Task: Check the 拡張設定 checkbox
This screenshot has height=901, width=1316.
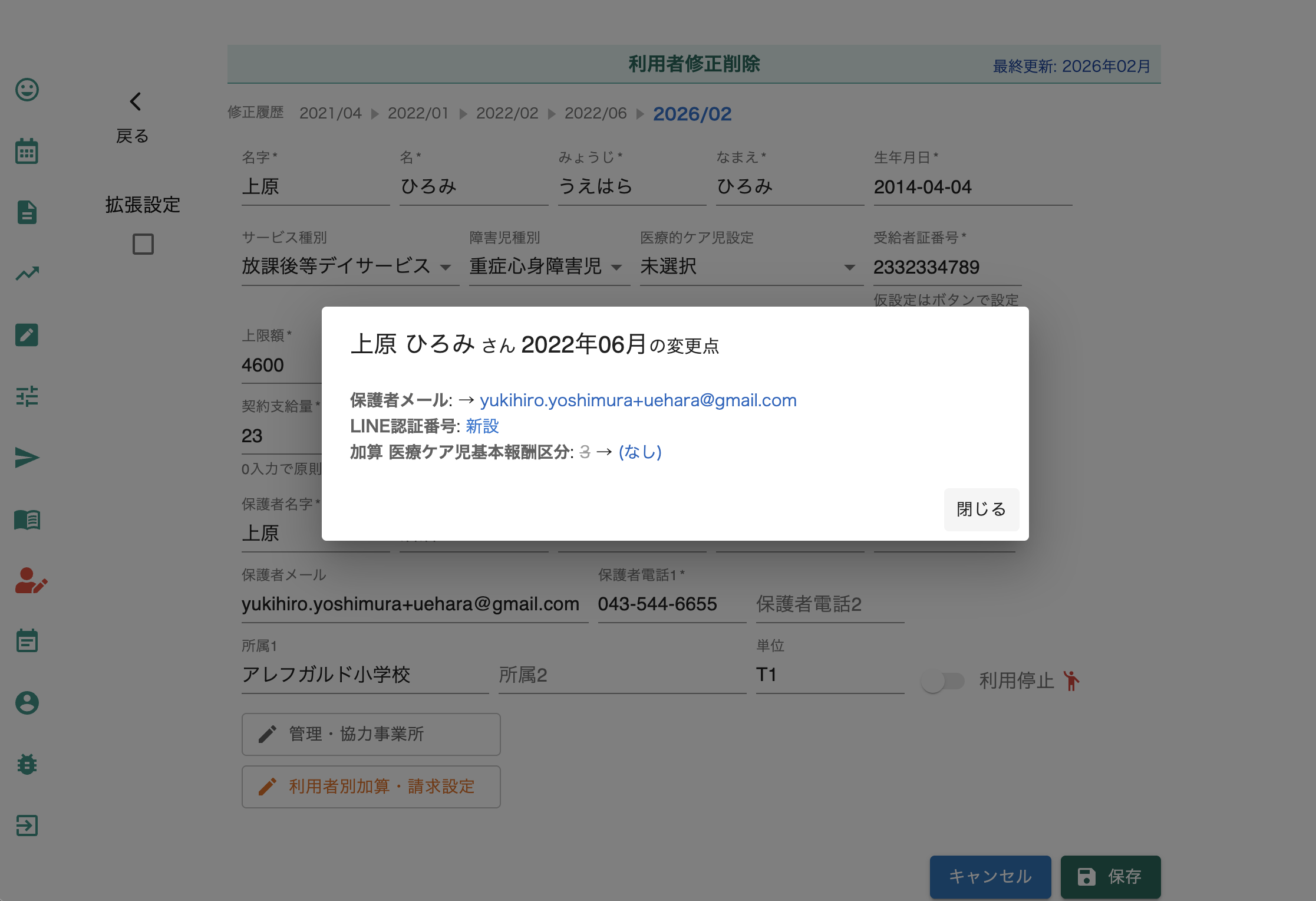Action: click(x=143, y=244)
